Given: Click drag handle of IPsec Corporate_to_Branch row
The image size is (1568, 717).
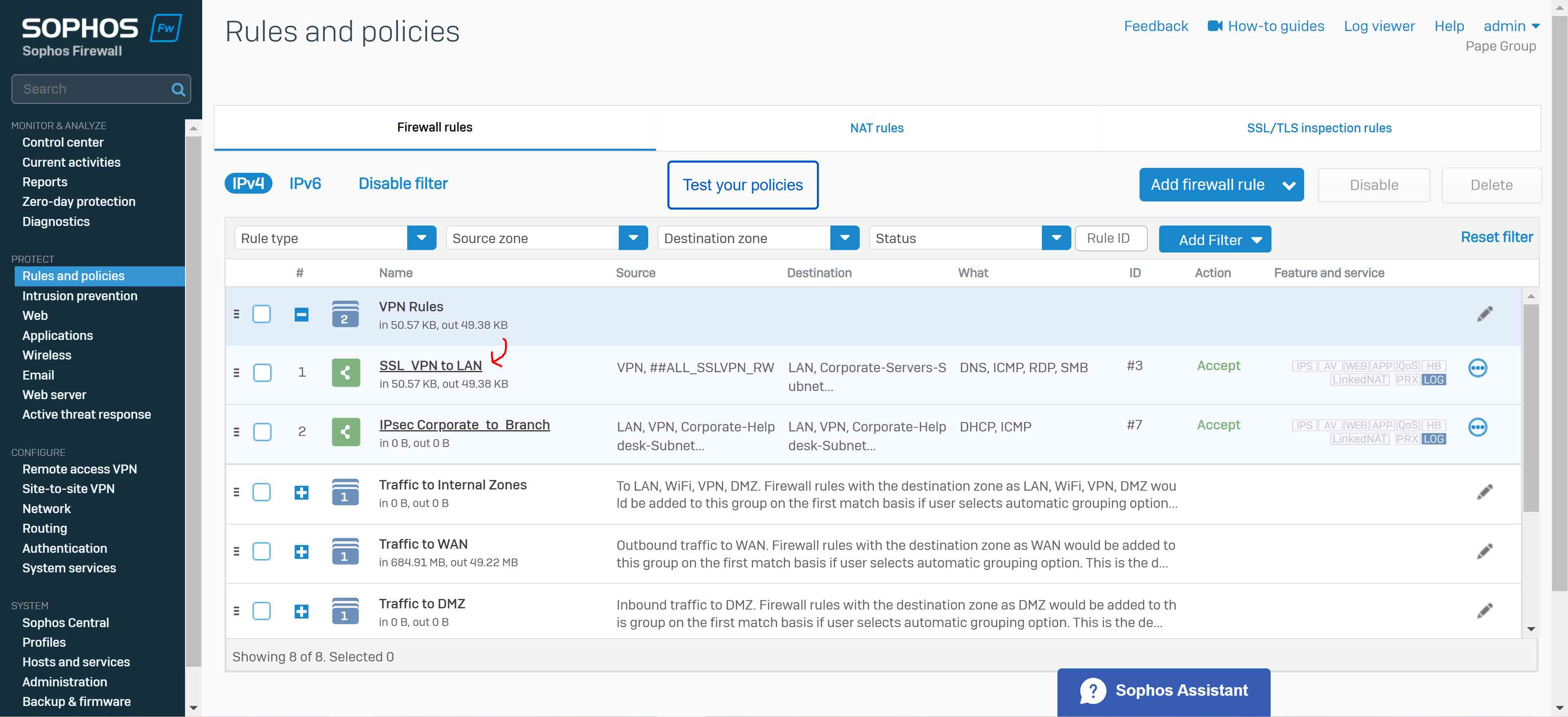Looking at the screenshot, I should click(236, 431).
